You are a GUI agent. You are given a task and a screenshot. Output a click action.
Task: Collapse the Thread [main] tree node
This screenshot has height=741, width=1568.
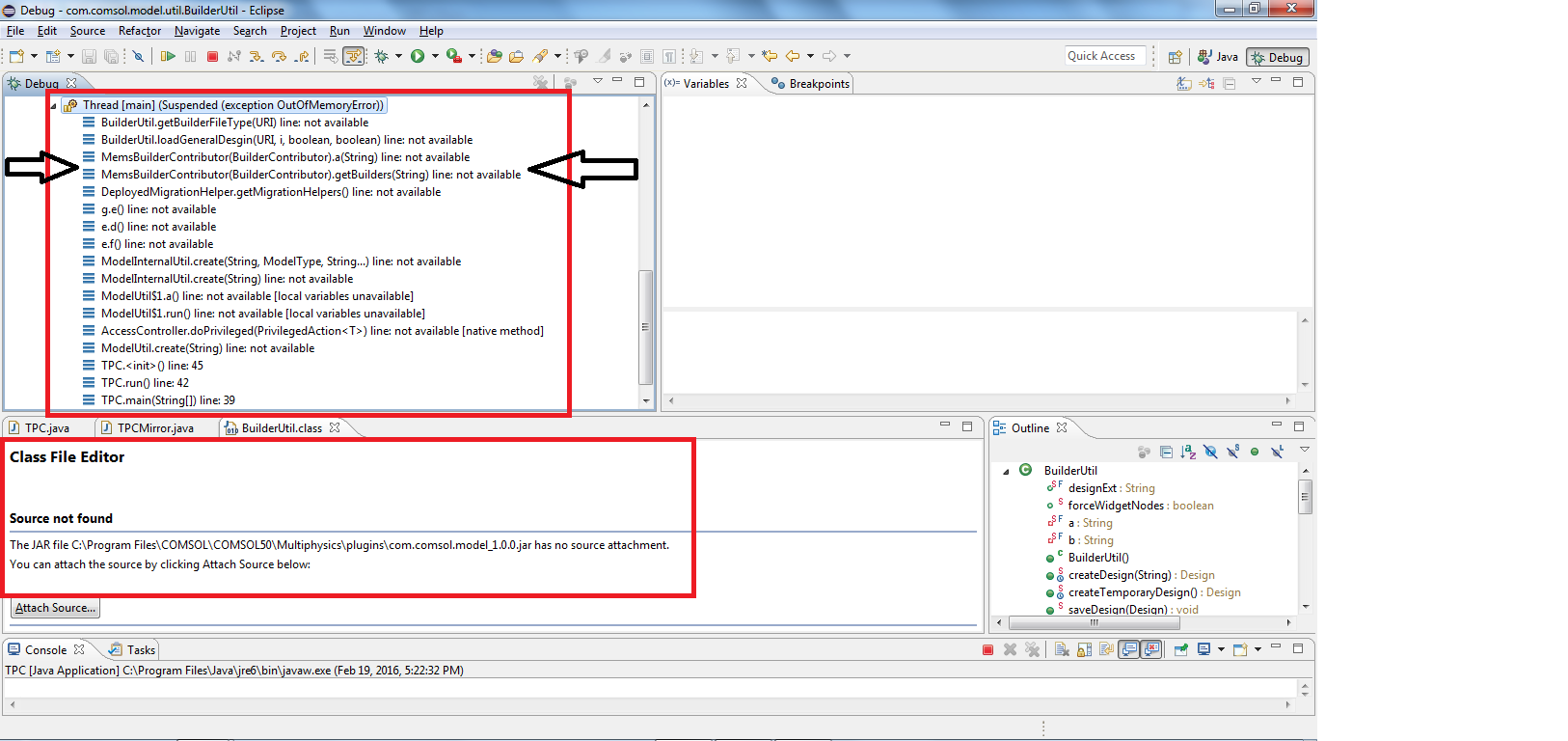54,106
